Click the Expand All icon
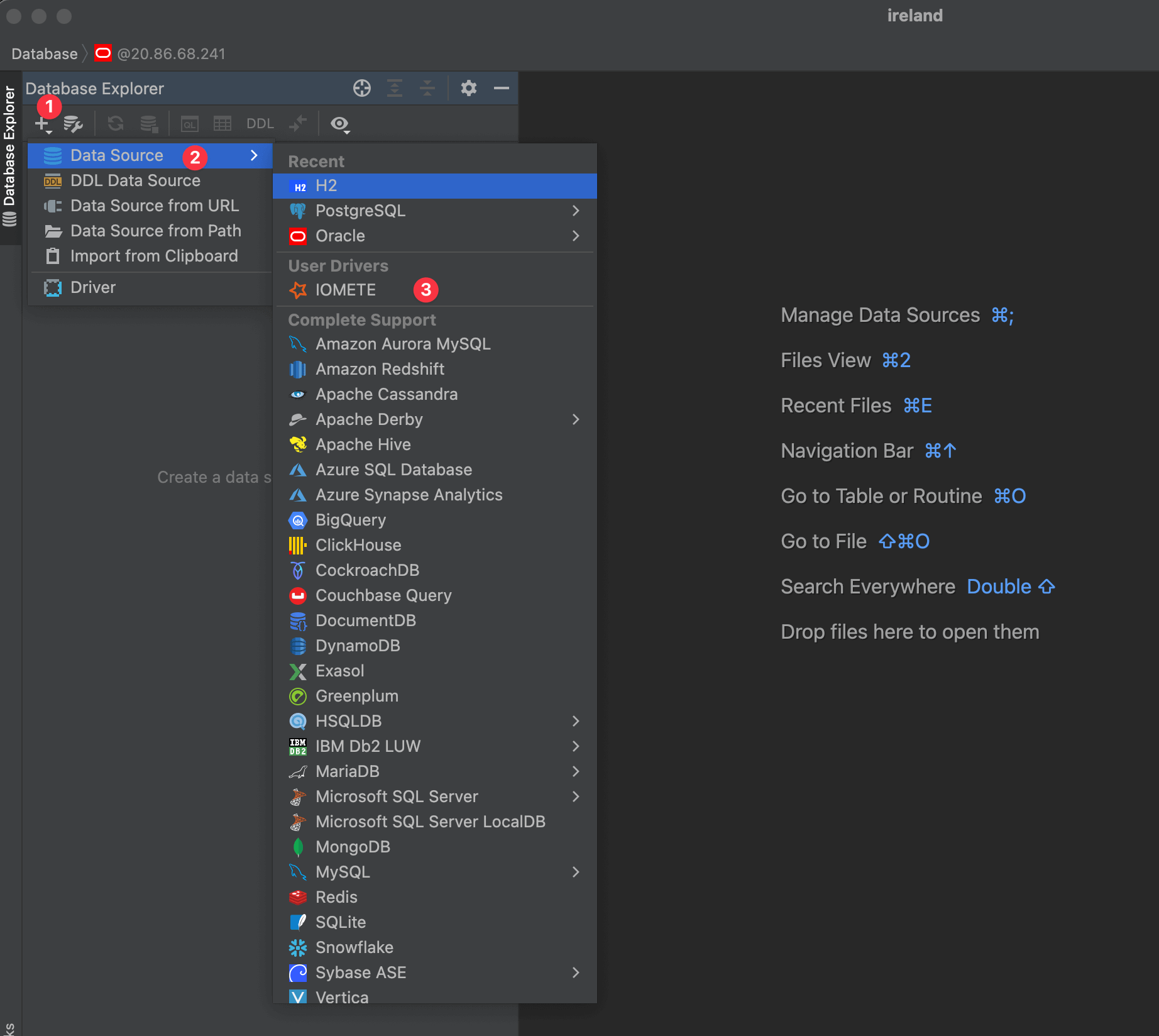1159x1036 pixels. (395, 88)
